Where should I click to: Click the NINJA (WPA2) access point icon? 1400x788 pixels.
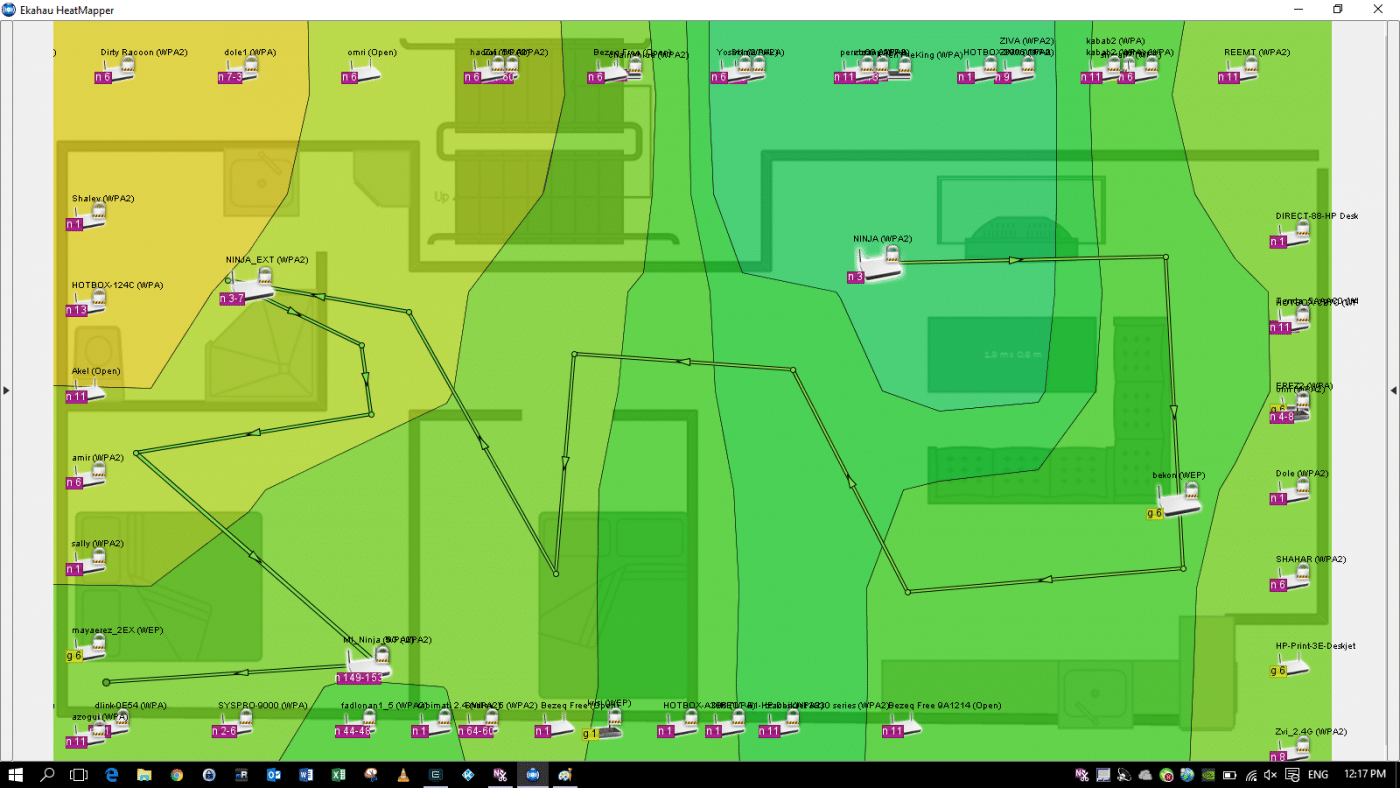point(881,265)
